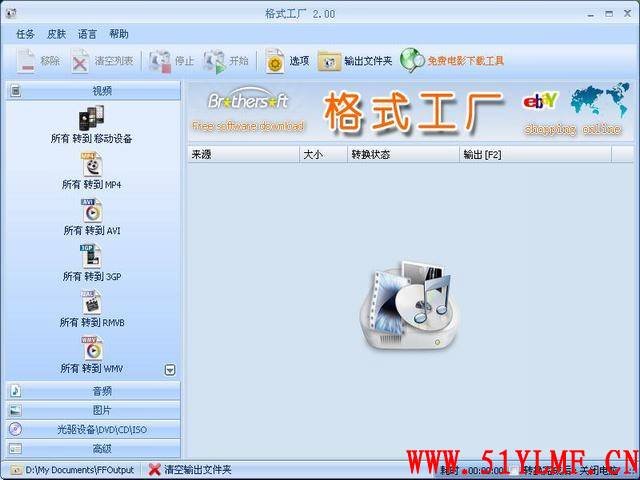Expand the 图片 picture panel
The height and width of the screenshot is (480, 640).
click(x=93, y=410)
